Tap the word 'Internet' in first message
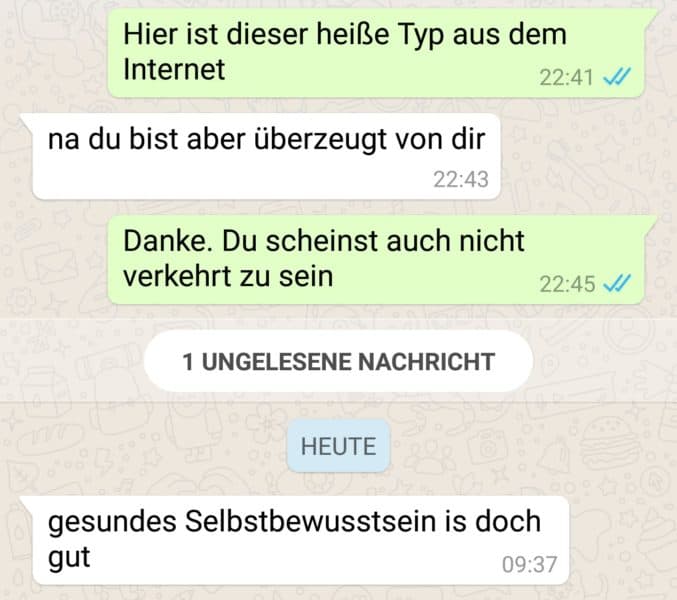The image size is (677, 600). 174,69
